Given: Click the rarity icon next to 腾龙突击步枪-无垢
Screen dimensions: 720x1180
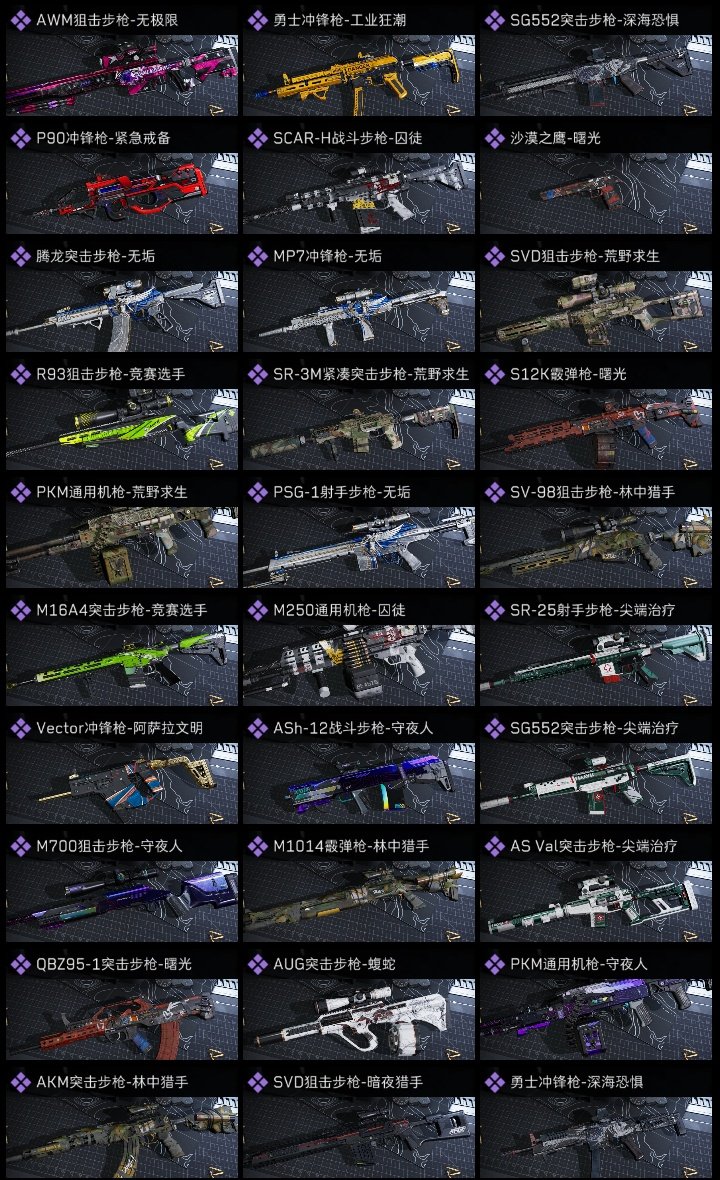Looking at the screenshot, I should (20, 256).
